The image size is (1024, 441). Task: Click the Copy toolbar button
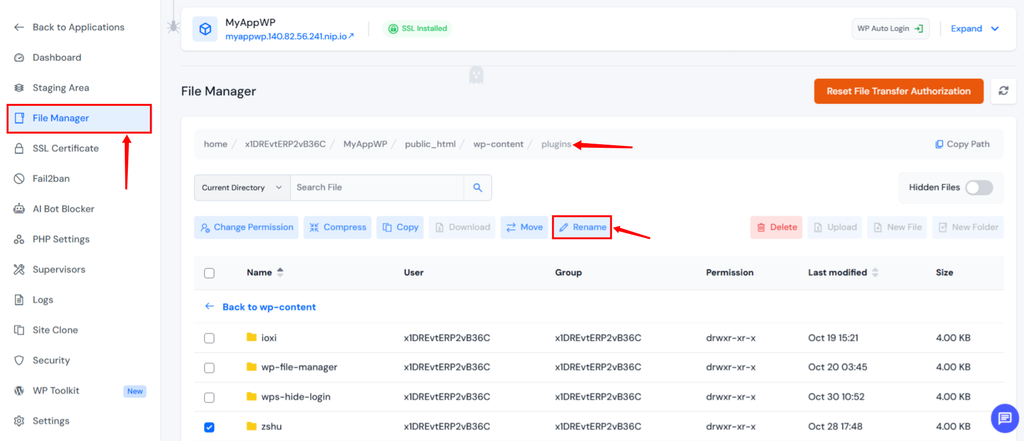(400, 227)
